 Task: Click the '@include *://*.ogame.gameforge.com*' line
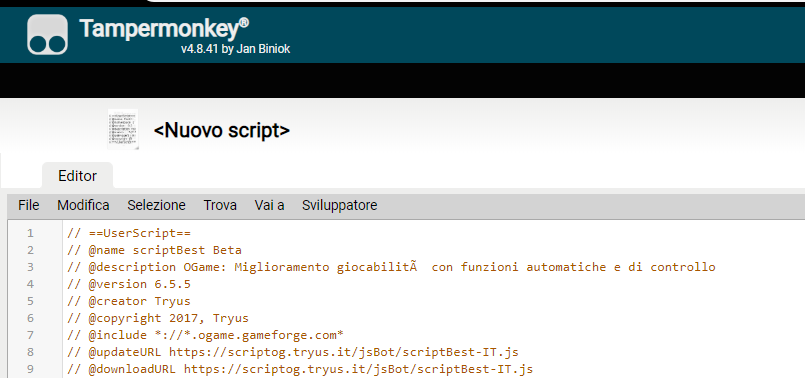coord(205,335)
